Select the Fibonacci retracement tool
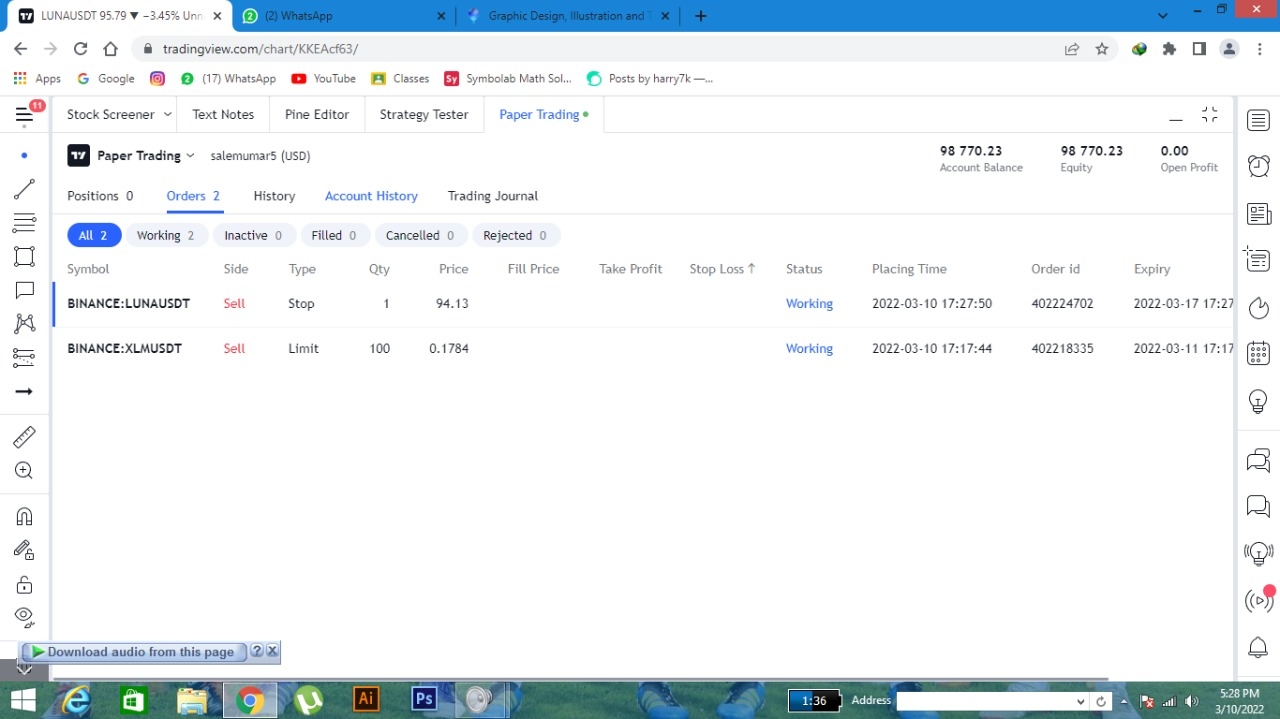The height and width of the screenshot is (719, 1280). pos(24,222)
